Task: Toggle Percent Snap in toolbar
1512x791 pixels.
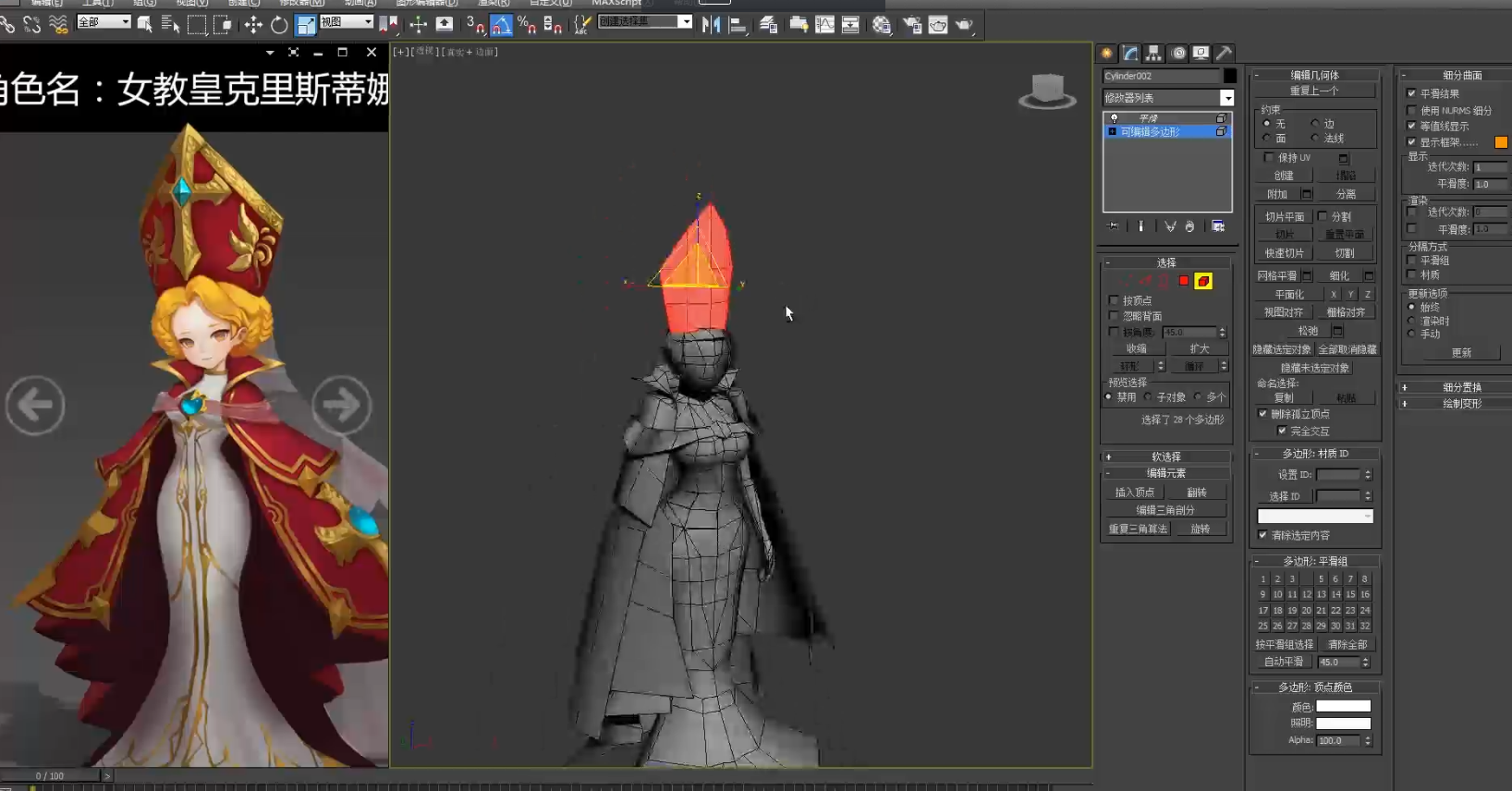Action: click(x=527, y=25)
